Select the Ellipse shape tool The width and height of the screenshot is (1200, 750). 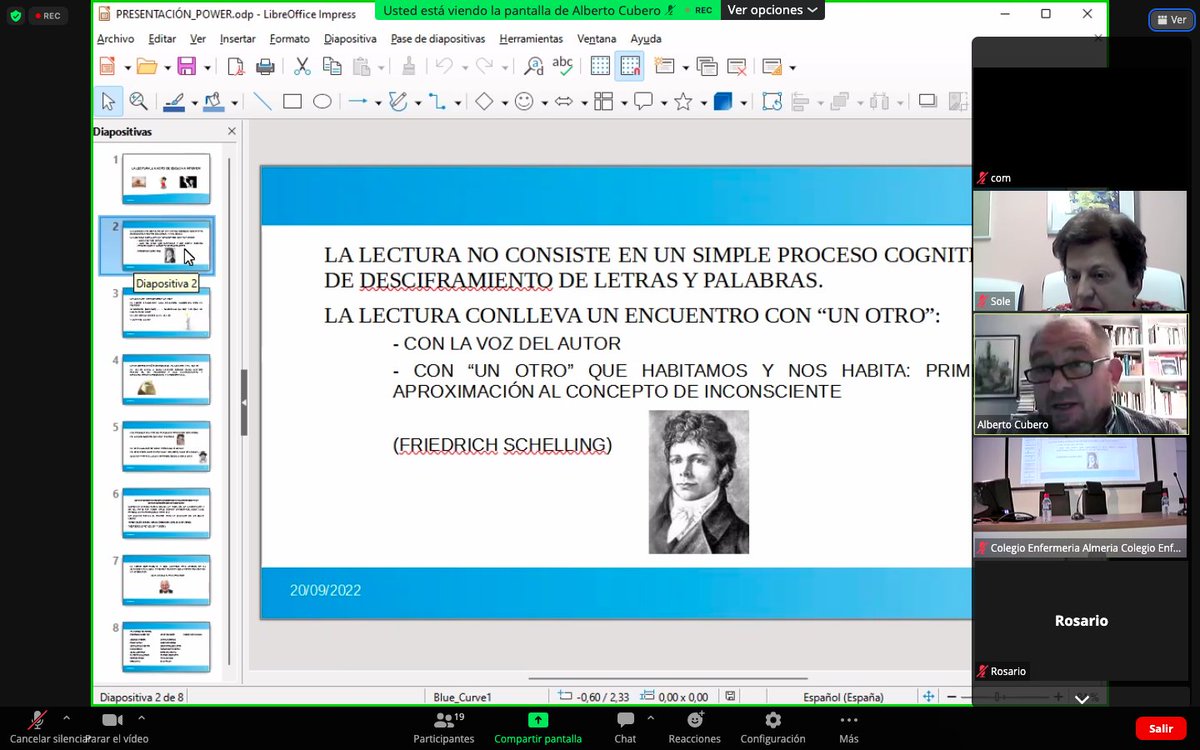tap(322, 101)
